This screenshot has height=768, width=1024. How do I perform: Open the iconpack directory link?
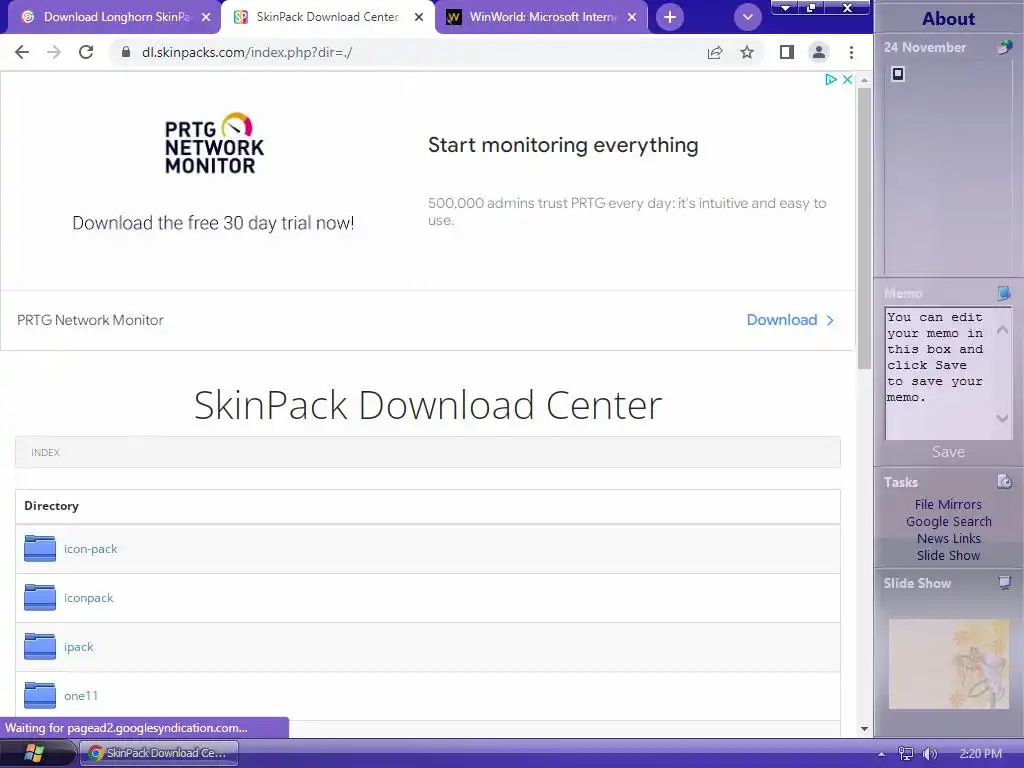[89, 598]
